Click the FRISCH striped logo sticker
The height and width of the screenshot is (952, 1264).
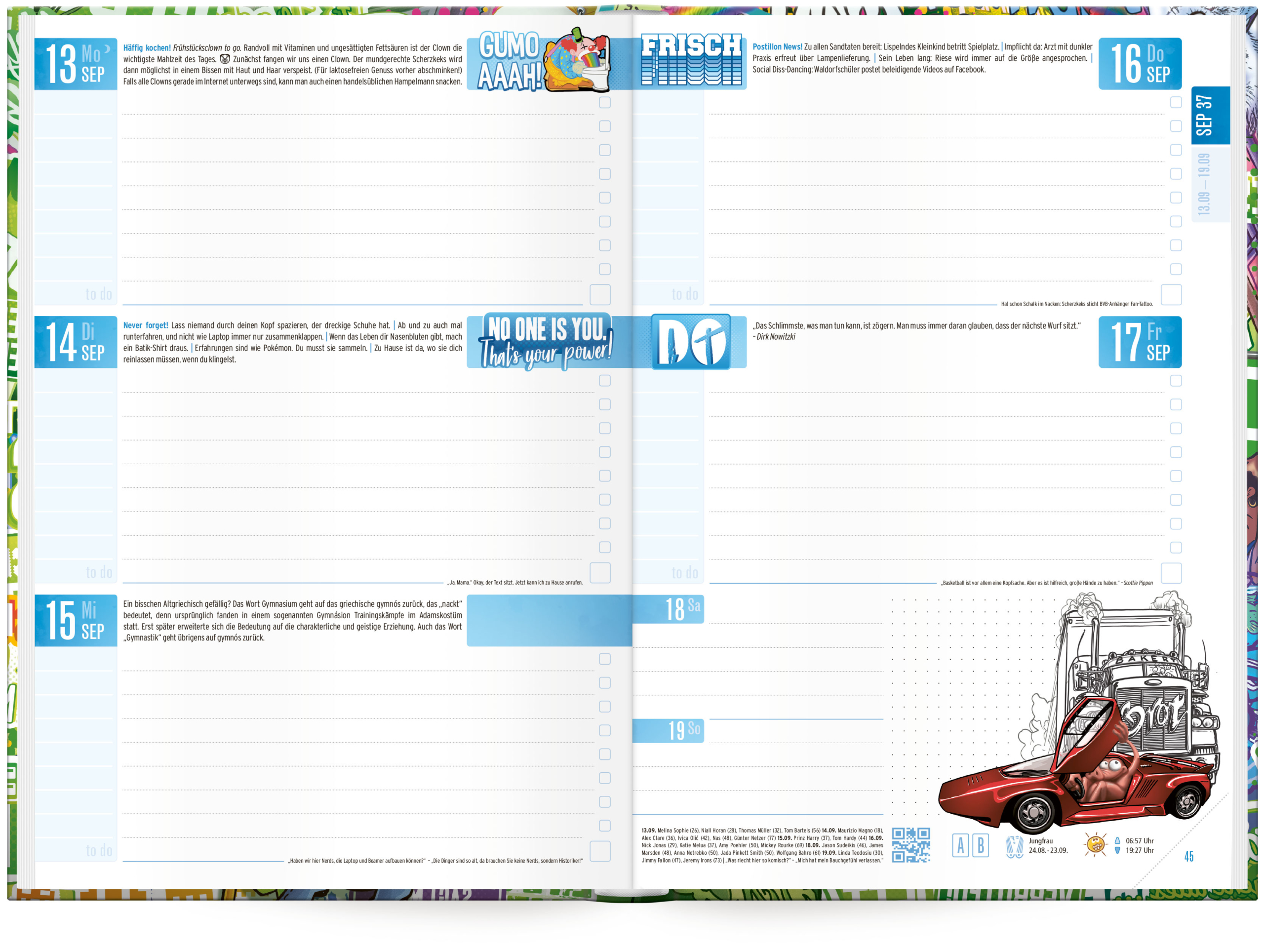click(691, 59)
